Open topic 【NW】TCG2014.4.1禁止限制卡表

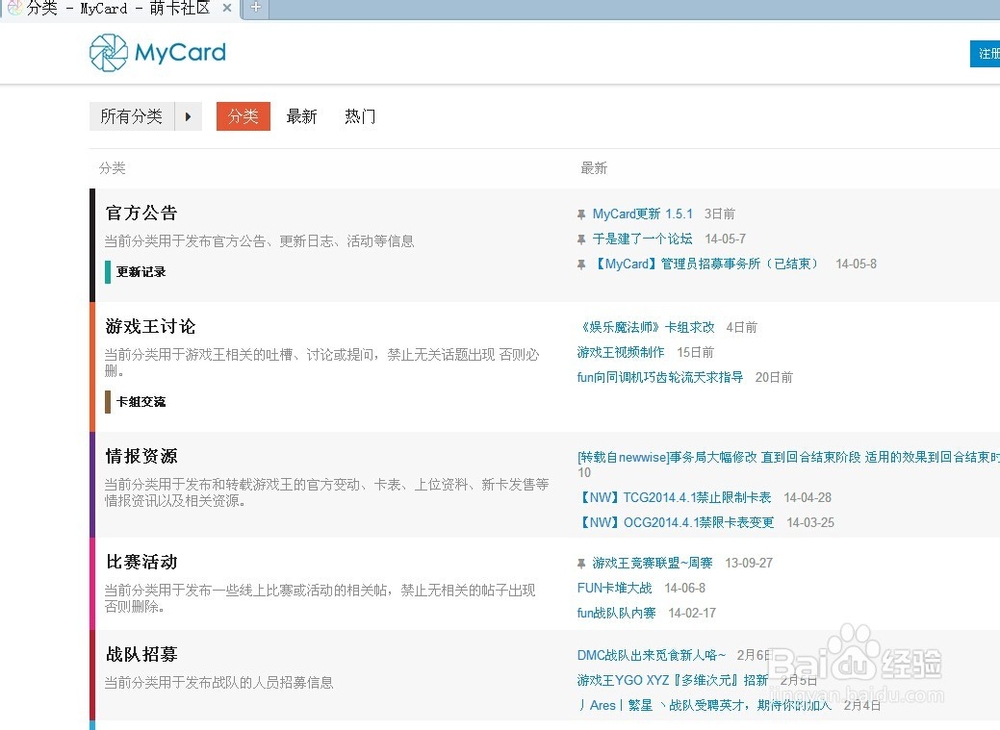point(674,497)
